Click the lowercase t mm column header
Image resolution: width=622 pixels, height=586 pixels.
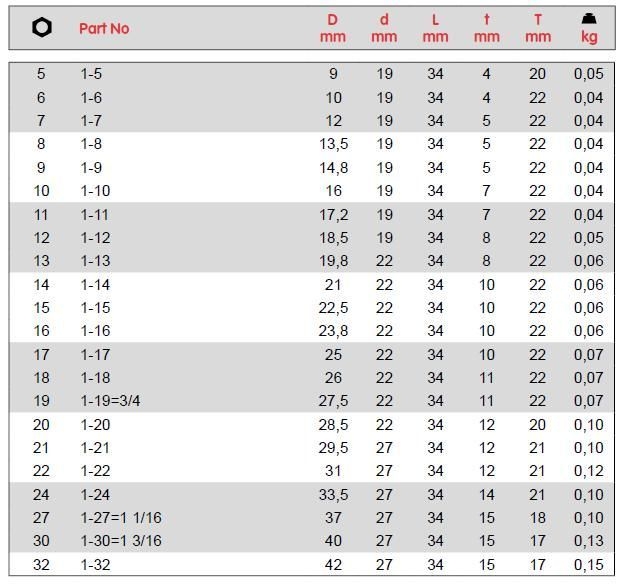[486, 28]
